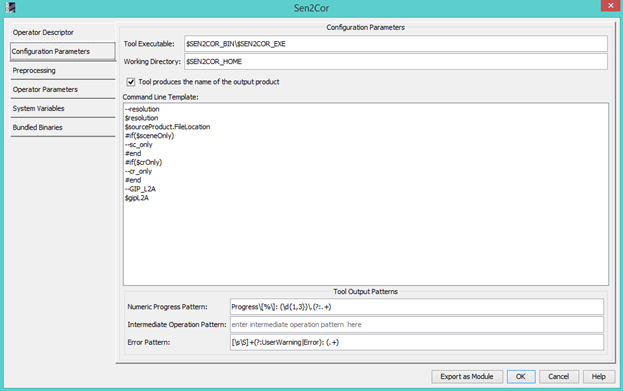
Task: Click the '--cr_only' template line
Action: tap(138, 171)
